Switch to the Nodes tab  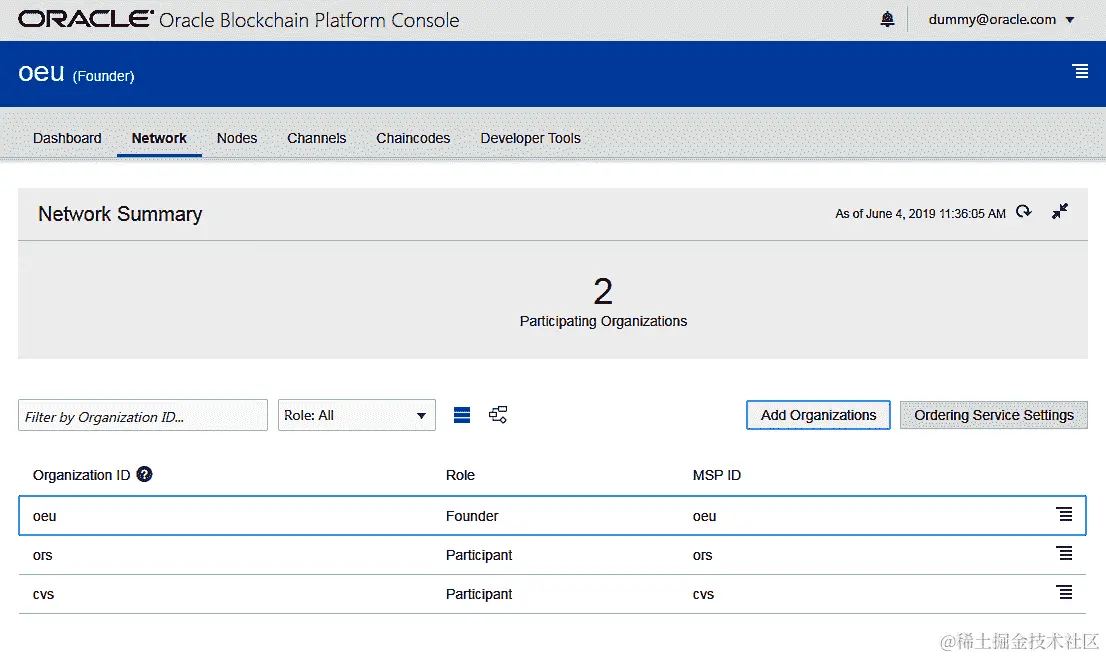click(x=237, y=138)
